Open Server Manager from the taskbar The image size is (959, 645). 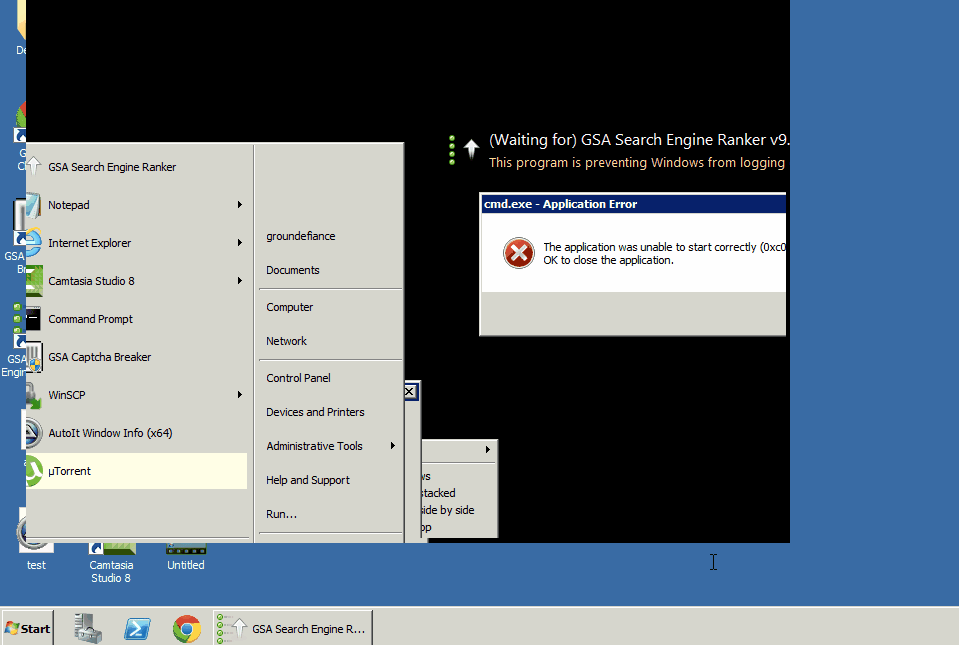click(88, 628)
